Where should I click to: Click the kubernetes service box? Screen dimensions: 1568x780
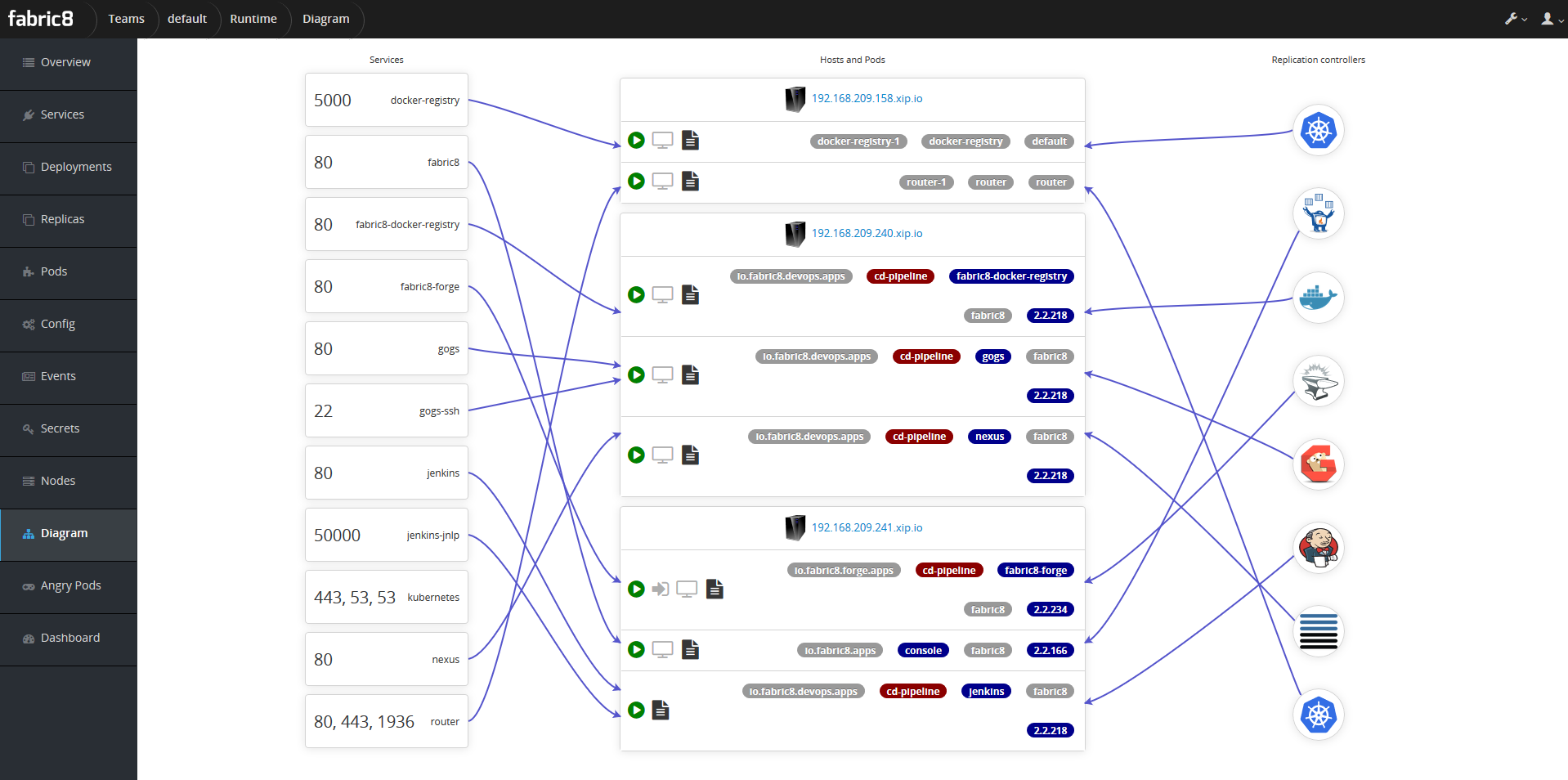pos(387,597)
